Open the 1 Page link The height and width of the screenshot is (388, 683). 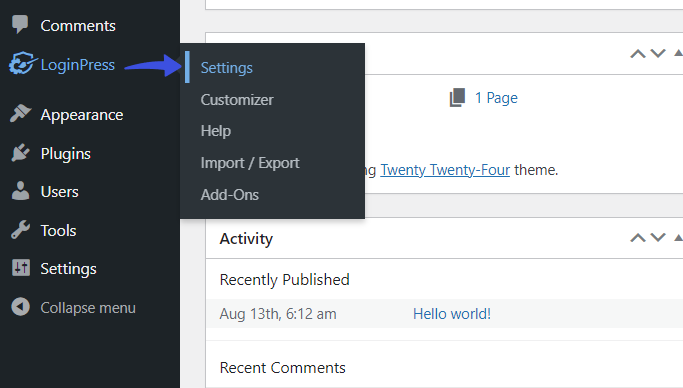point(496,98)
